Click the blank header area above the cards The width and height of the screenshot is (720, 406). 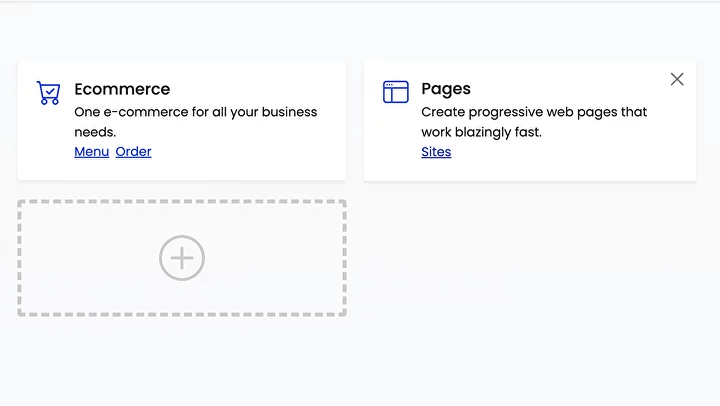point(360,30)
